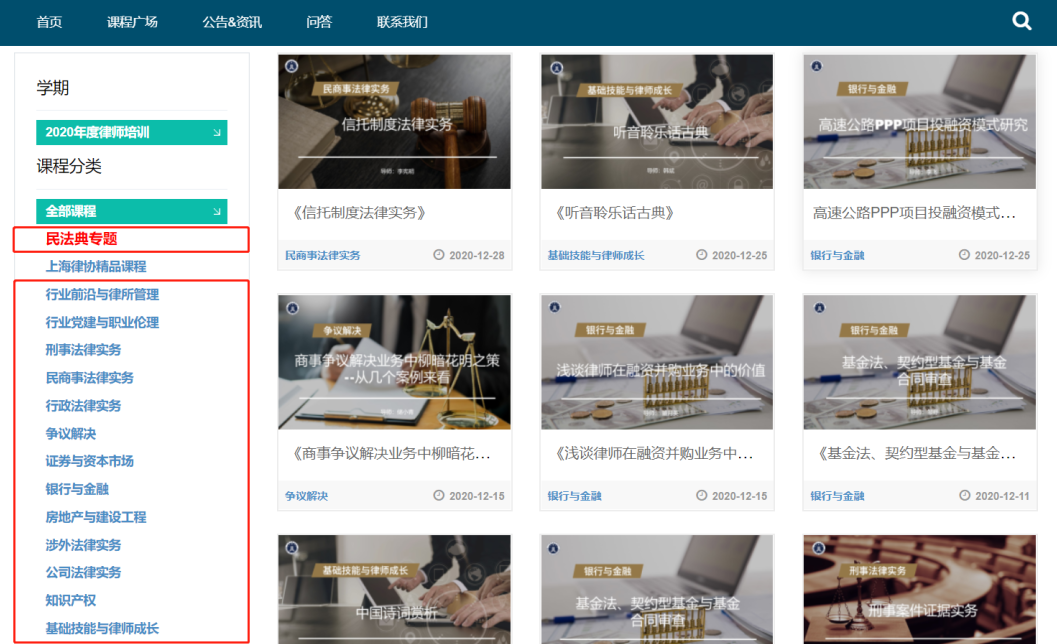Click 基础技能与律师成长 tag under 听音聆乐话古典
The width and height of the screenshot is (1057, 644).
595,256
